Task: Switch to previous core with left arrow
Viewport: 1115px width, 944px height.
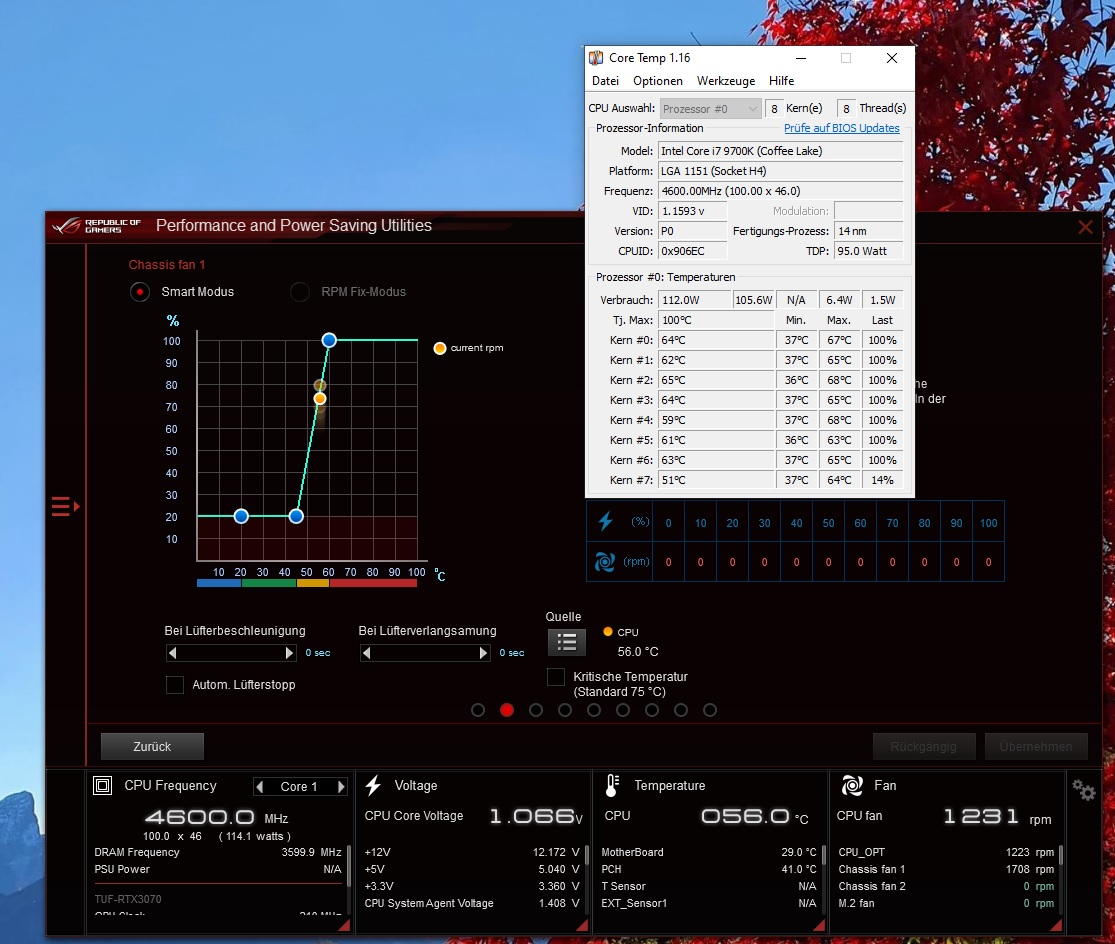Action: [x=260, y=786]
